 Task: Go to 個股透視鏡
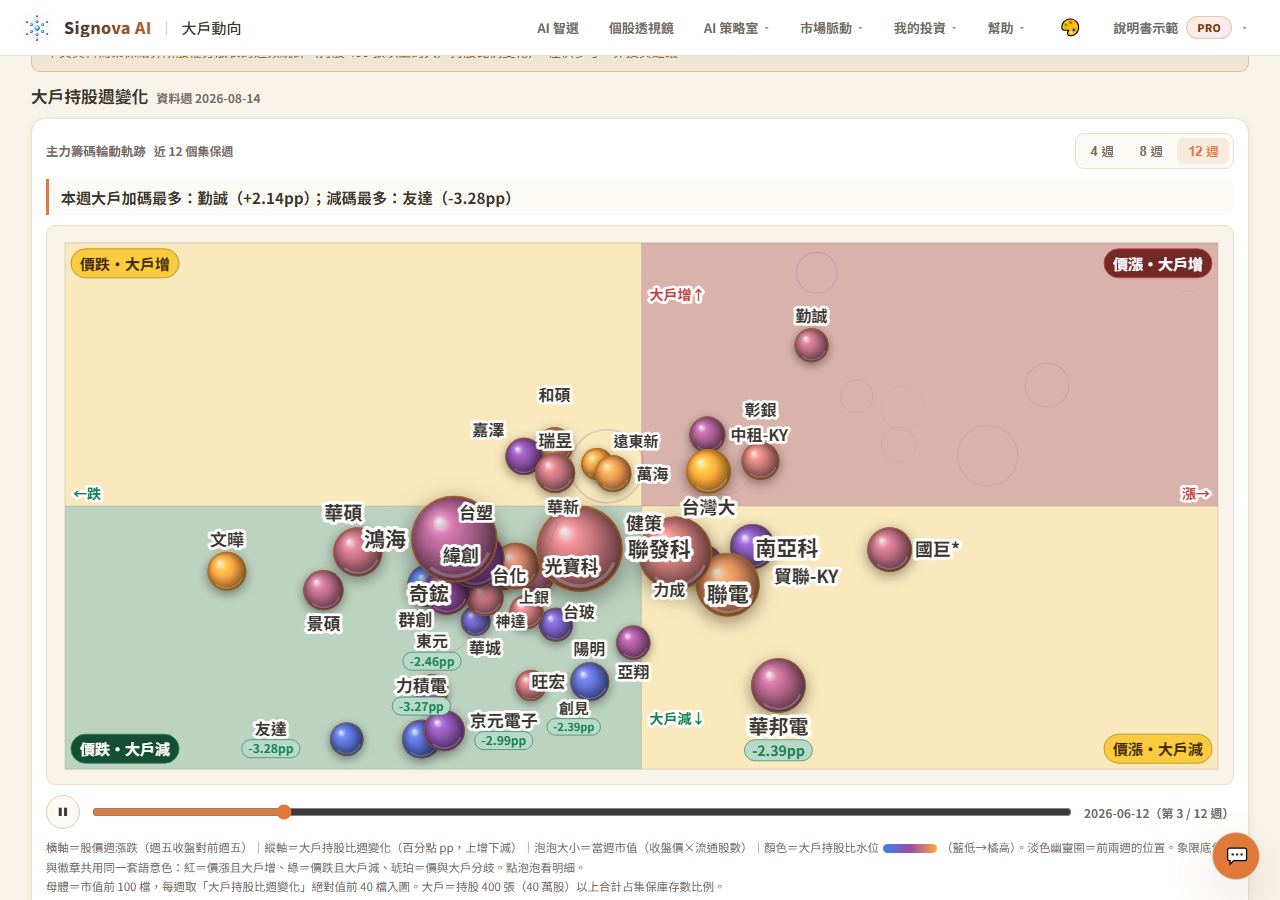[x=641, y=28]
